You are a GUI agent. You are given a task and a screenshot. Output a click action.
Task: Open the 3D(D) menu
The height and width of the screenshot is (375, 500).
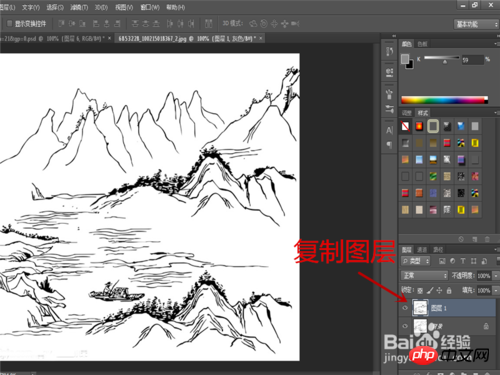(101, 7)
